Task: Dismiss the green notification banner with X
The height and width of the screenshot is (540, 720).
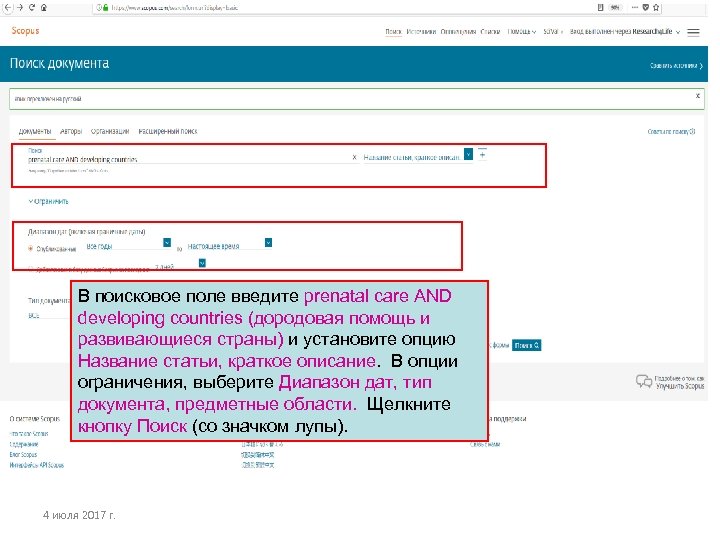Action: [698, 96]
